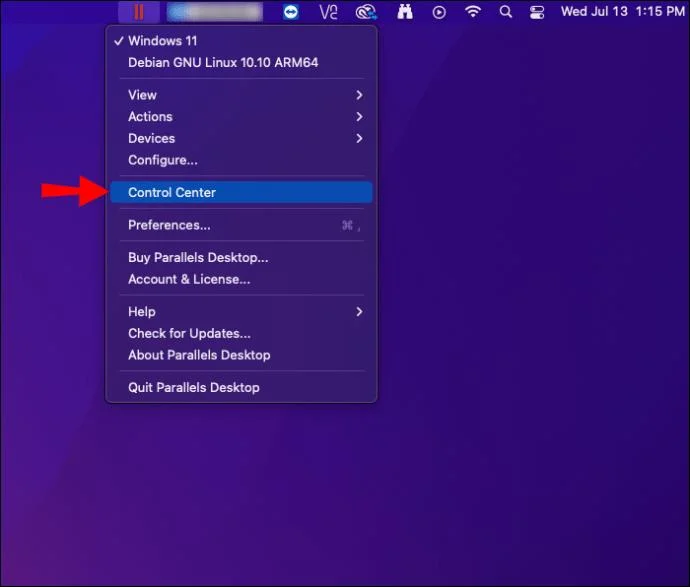690x587 pixels.
Task: Click the Parallels Desktop menu bar icon
Action: tap(139, 12)
